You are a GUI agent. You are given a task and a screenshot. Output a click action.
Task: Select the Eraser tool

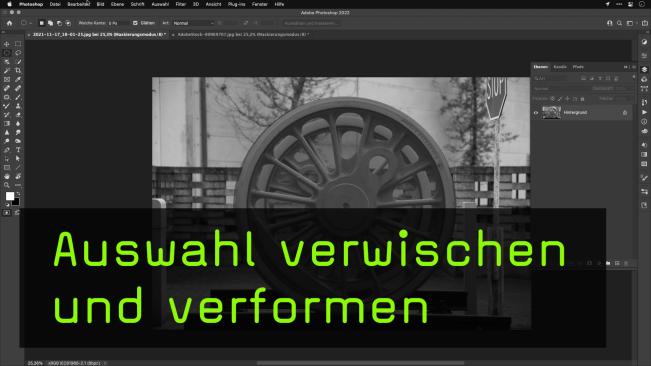pos(18,115)
